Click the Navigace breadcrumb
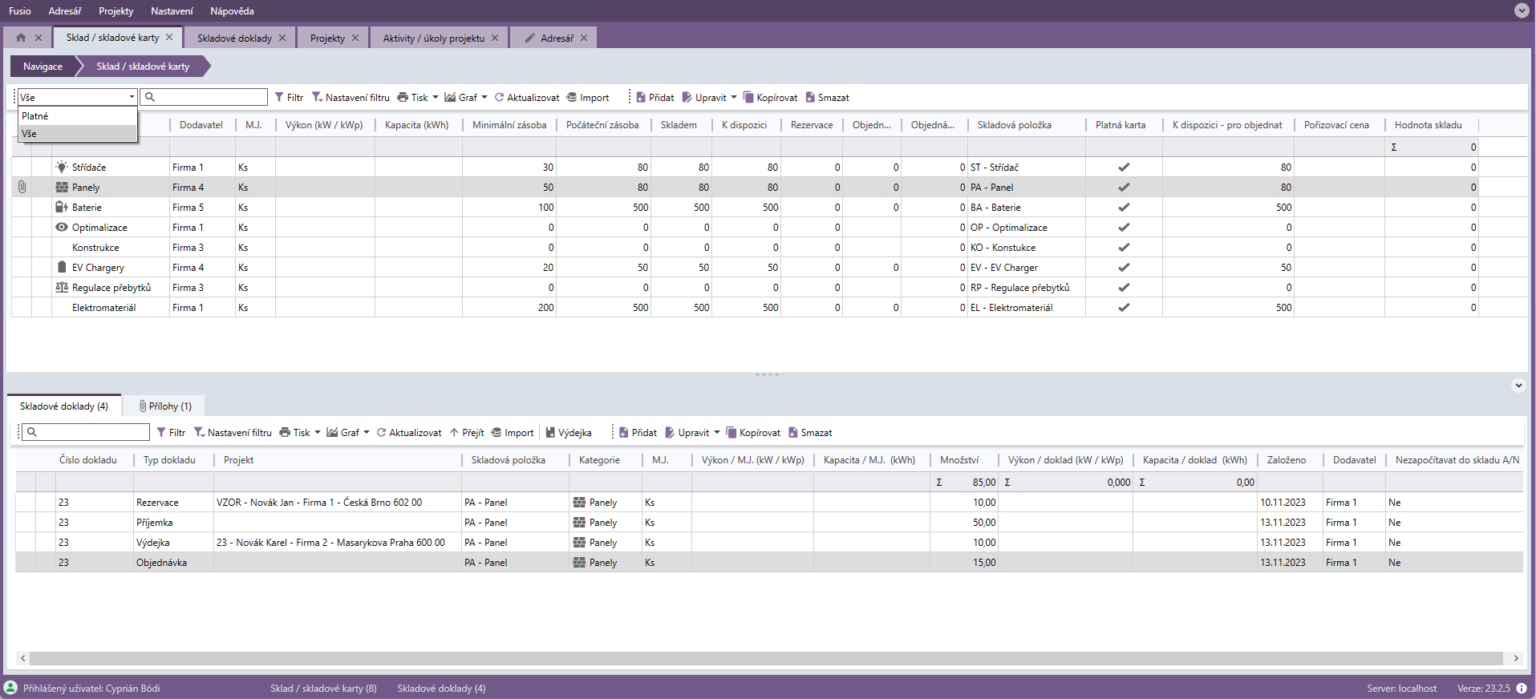The image size is (1536, 699). click(x=43, y=66)
